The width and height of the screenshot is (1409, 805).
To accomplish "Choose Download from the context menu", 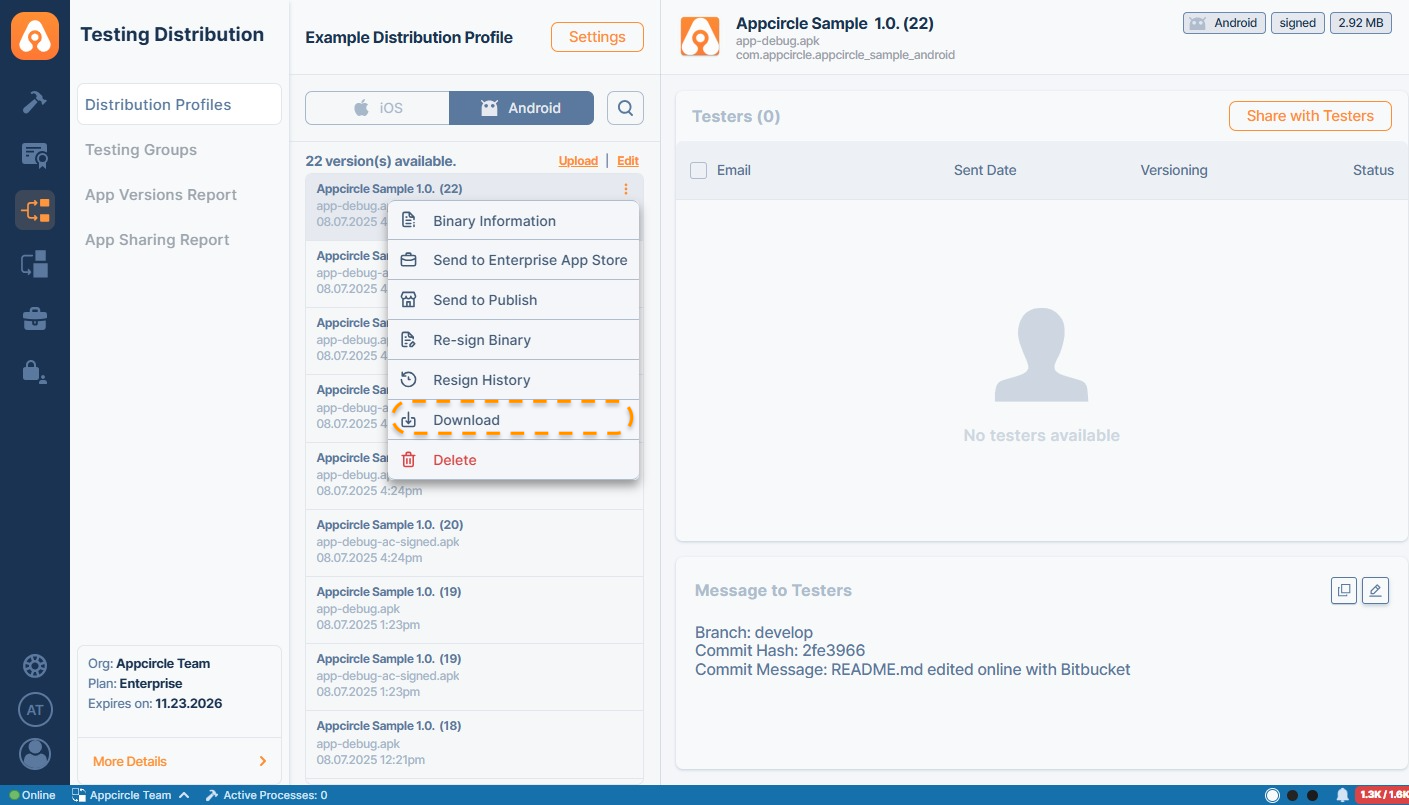I will tap(466, 420).
